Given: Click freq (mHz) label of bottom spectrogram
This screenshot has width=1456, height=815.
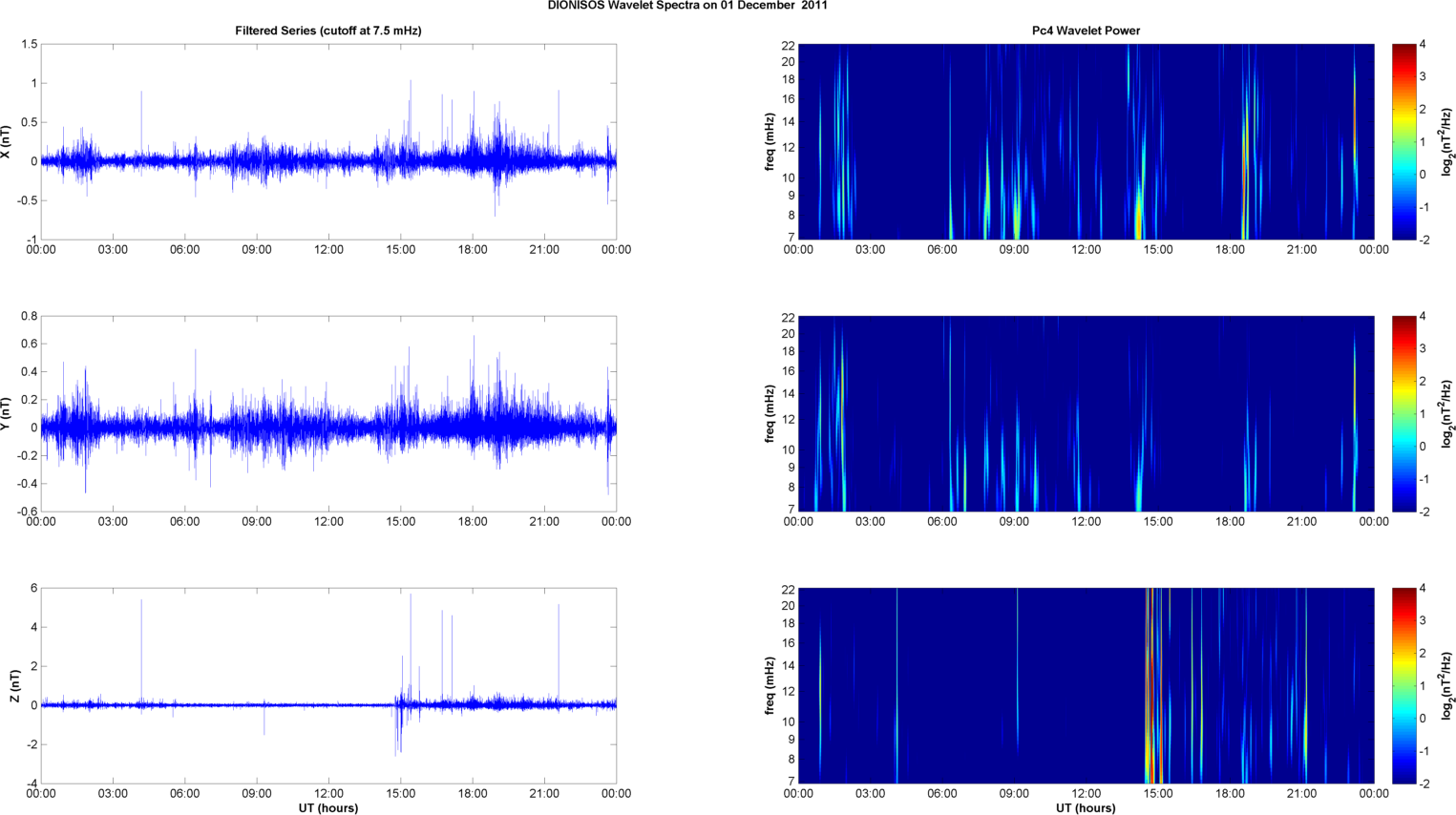Looking at the screenshot, I should (x=770, y=686).
